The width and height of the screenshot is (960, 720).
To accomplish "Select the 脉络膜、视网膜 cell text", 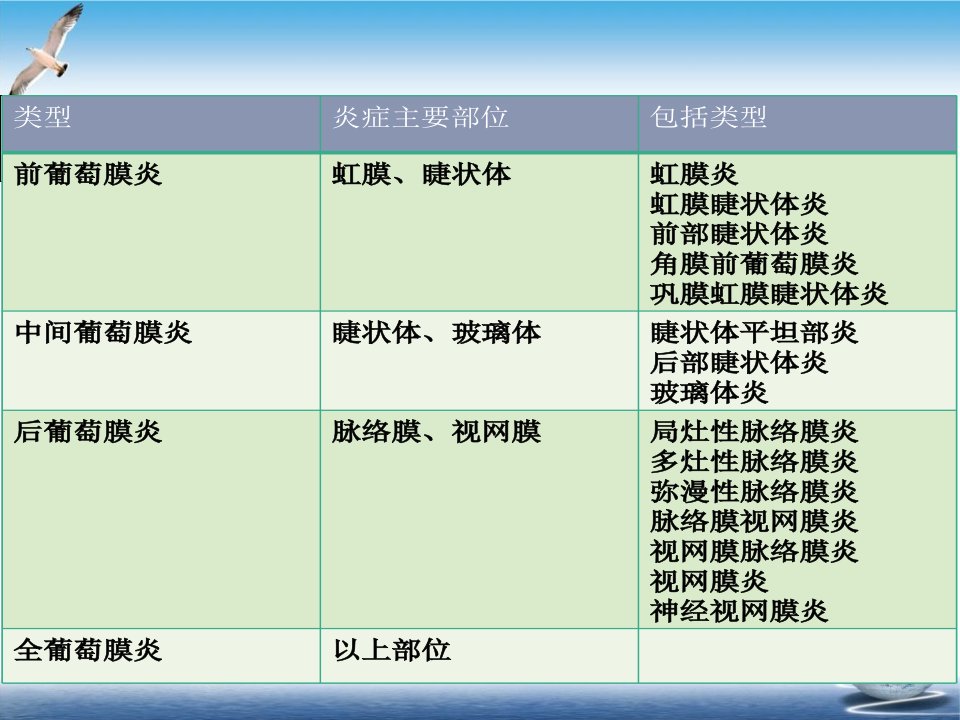I will click(x=437, y=431).
